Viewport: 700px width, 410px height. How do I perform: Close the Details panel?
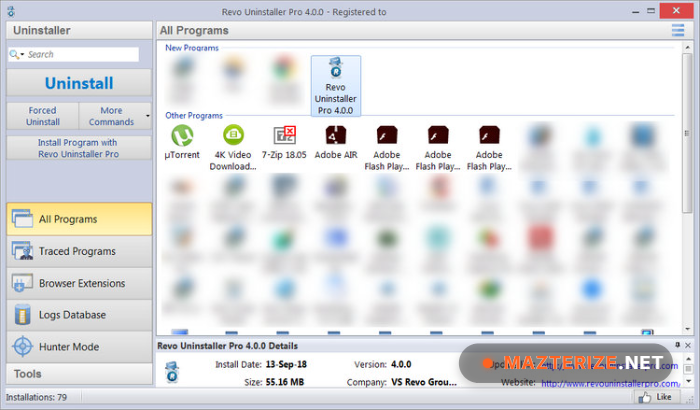tap(688, 345)
